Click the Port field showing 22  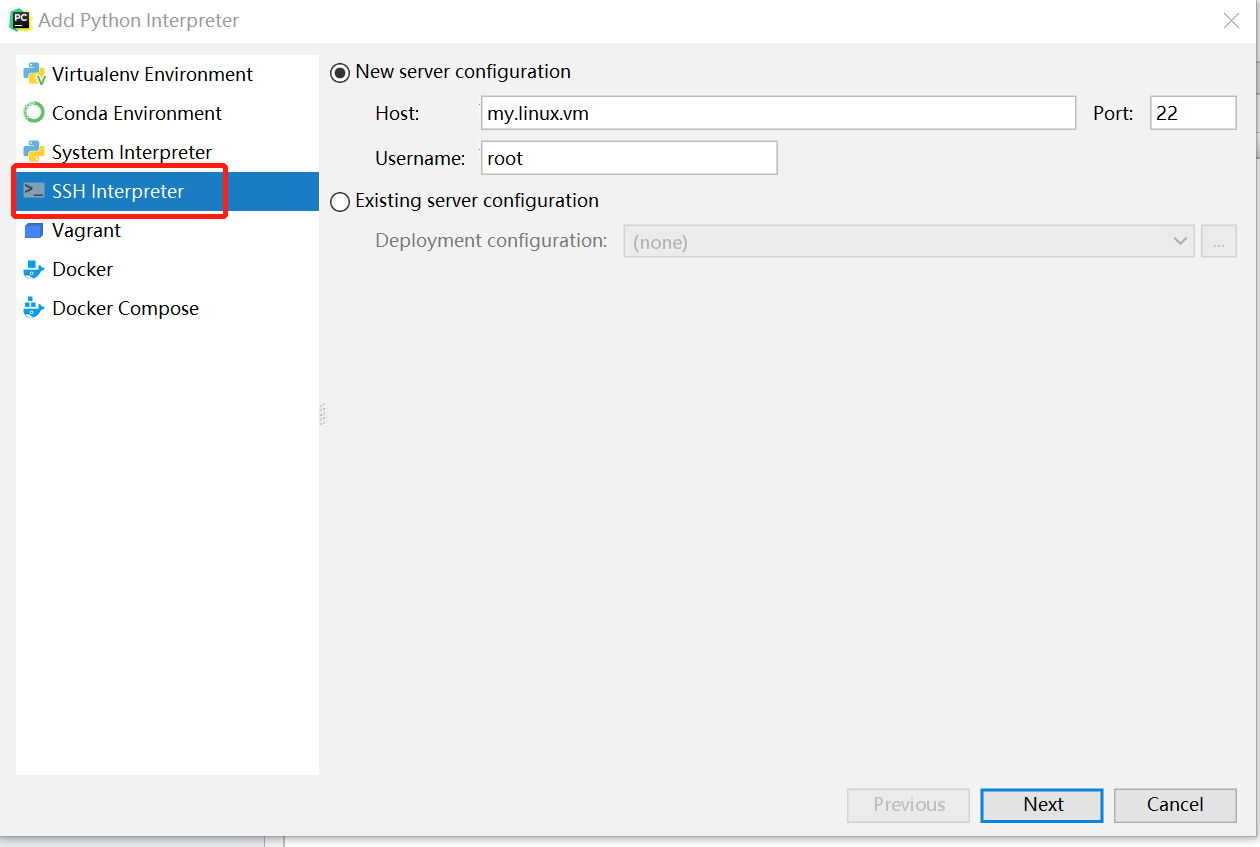[1193, 113]
